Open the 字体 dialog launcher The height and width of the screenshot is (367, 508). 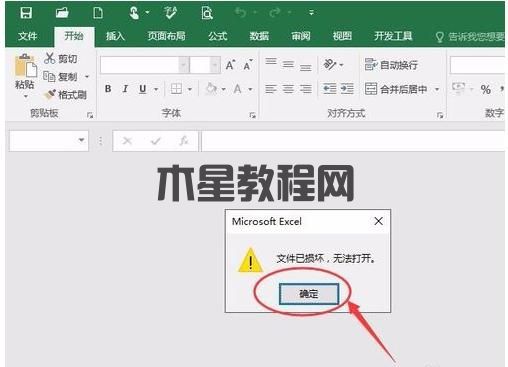(252, 115)
